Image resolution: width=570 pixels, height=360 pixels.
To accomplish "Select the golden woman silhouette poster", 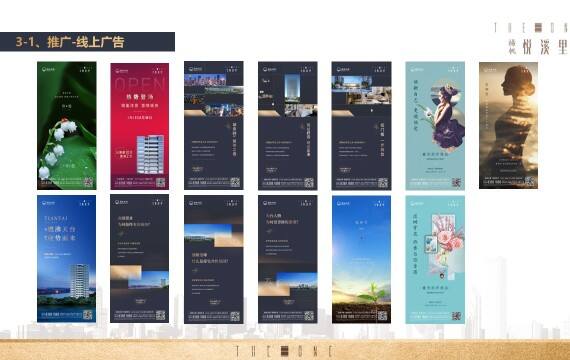I will tap(508, 125).
